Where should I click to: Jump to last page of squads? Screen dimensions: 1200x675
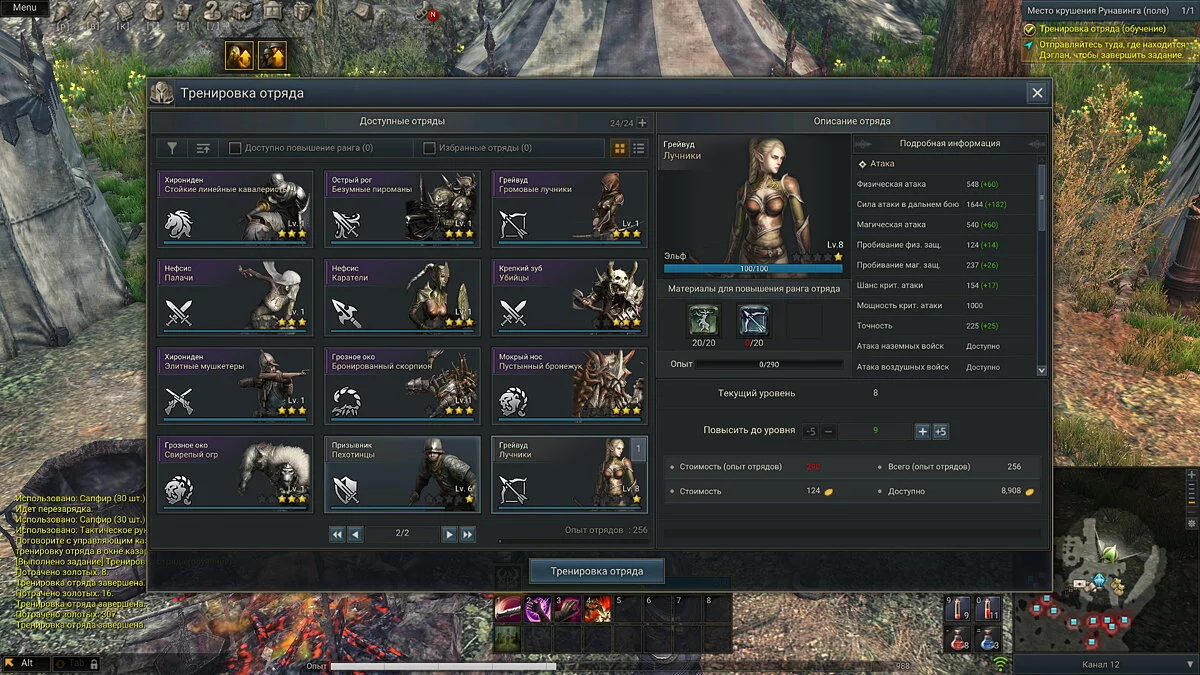coord(467,534)
